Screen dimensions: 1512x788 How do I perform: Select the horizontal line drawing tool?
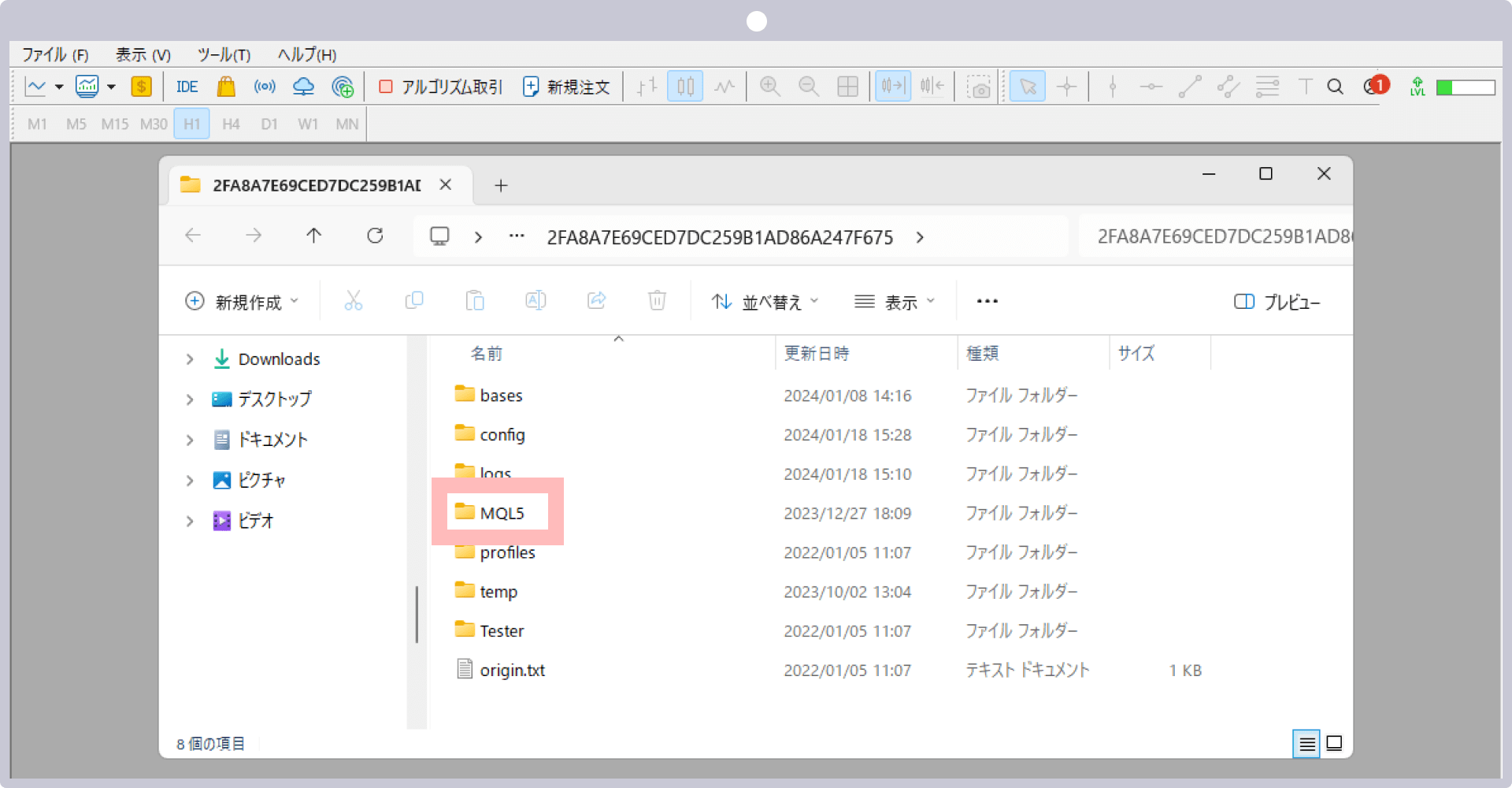[x=1151, y=87]
